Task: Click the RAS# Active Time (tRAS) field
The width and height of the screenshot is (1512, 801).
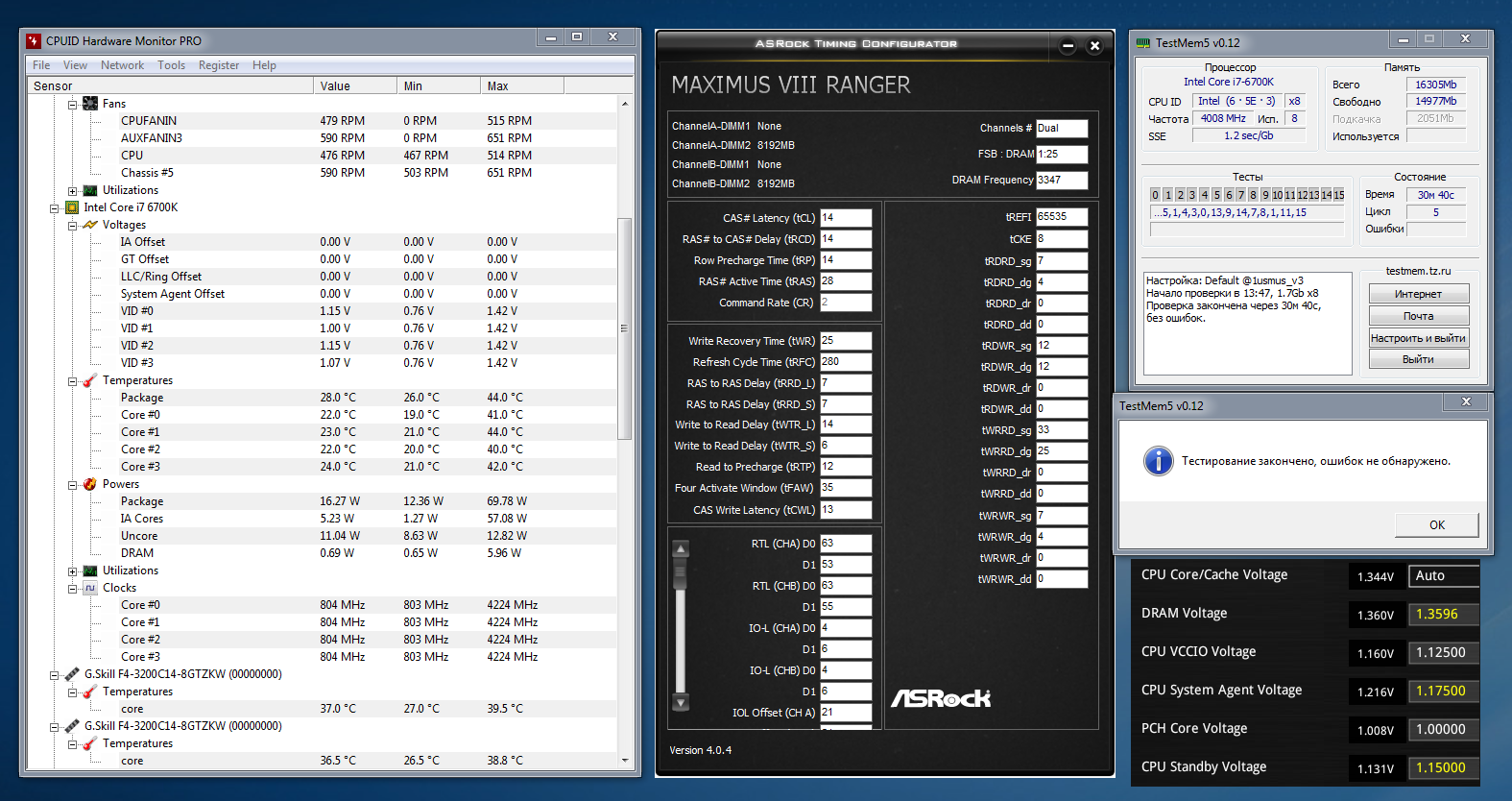Action: tap(845, 281)
